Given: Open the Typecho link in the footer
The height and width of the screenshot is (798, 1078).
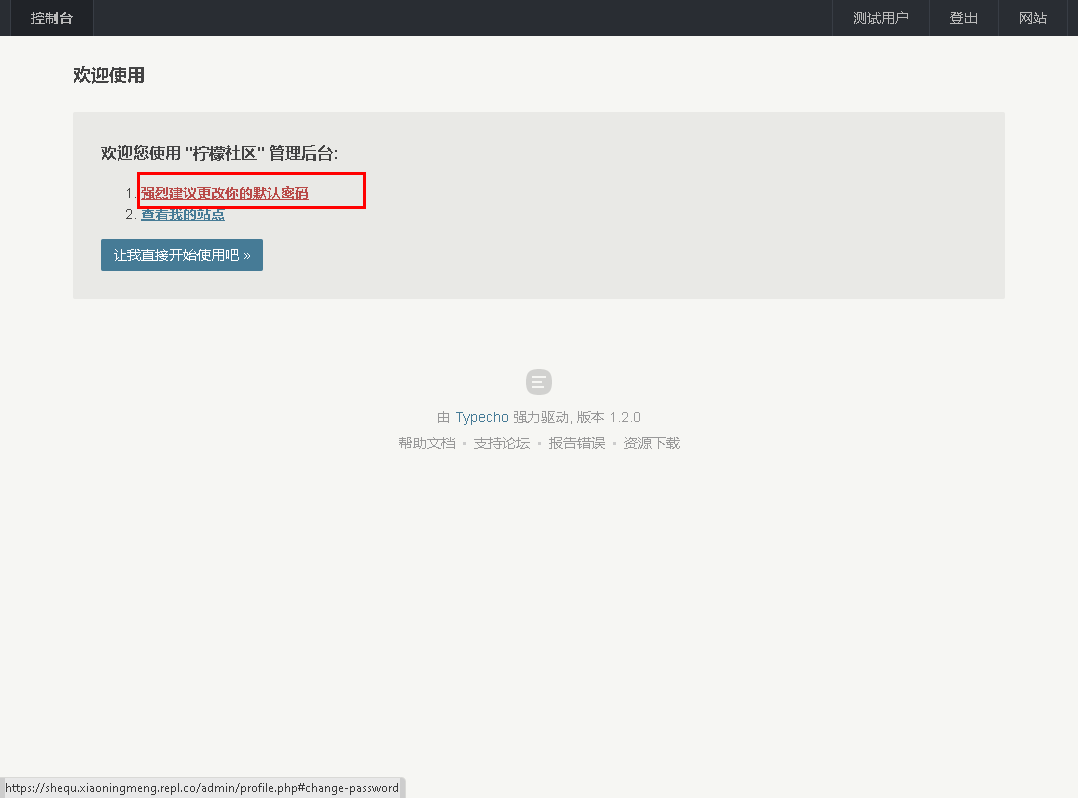Looking at the screenshot, I should pyautogui.click(x=482, y=417).
